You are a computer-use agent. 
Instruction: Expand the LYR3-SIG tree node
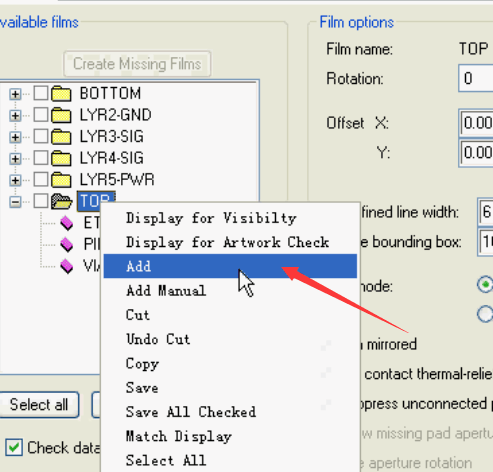15,137
